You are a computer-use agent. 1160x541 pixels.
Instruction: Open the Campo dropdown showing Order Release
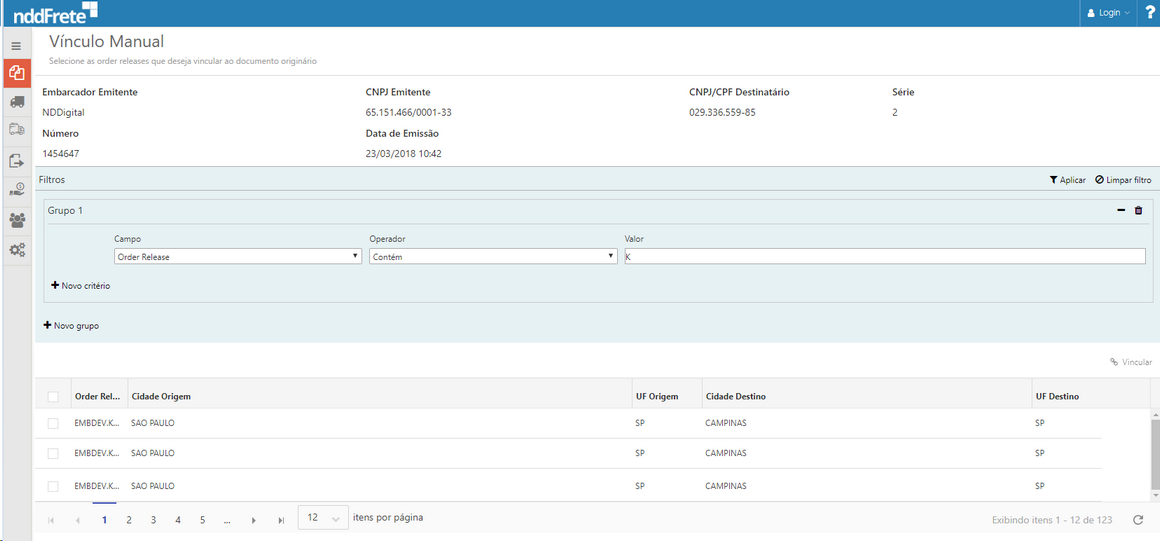(238, 257)
